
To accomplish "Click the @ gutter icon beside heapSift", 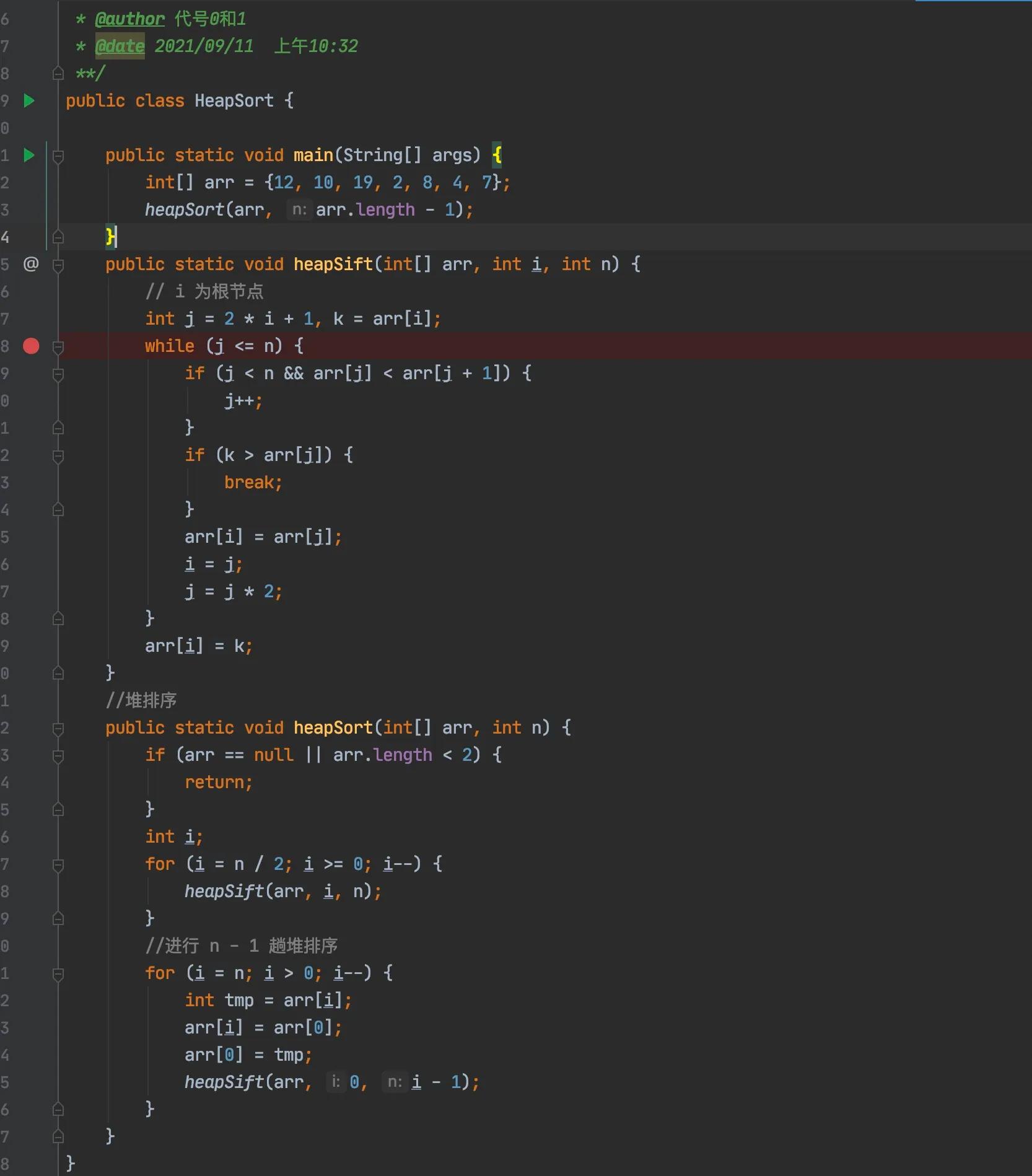I will [x=31, y=264].
